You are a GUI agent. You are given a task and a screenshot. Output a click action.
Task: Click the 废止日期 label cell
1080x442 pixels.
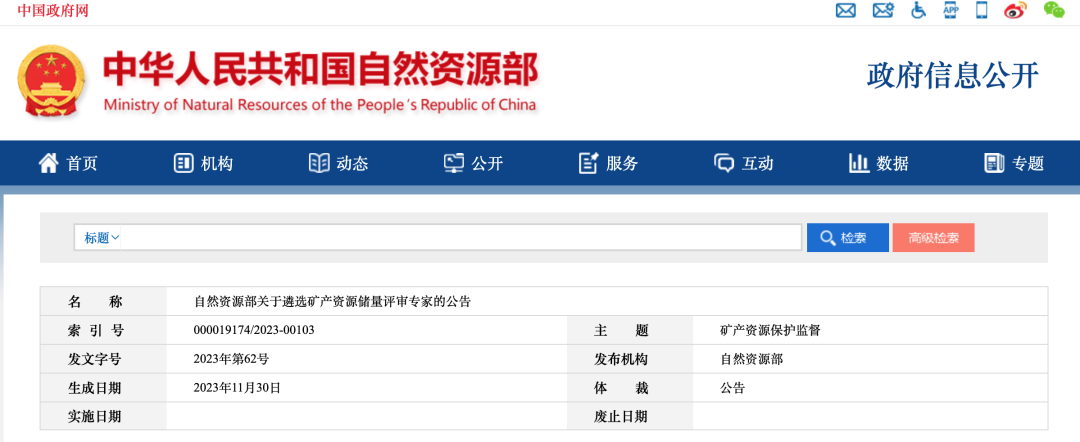pos(630,417)
